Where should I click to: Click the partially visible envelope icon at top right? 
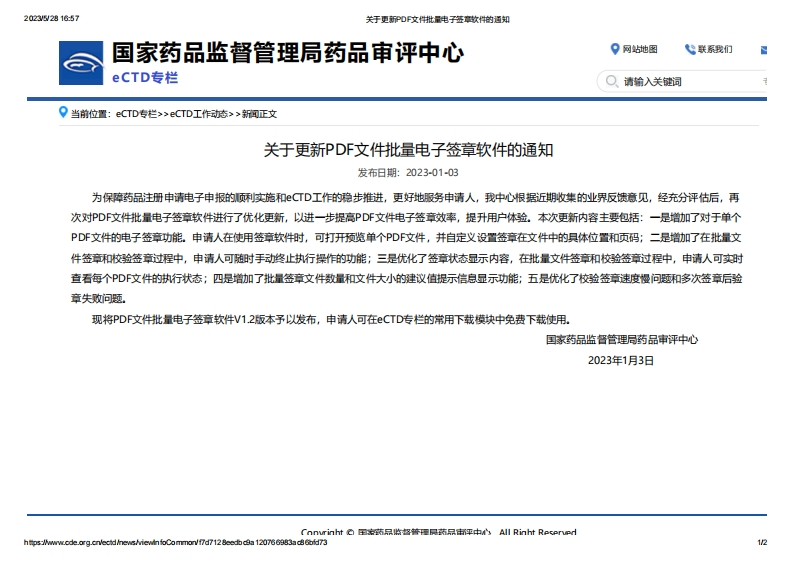[x=763, y=49]
